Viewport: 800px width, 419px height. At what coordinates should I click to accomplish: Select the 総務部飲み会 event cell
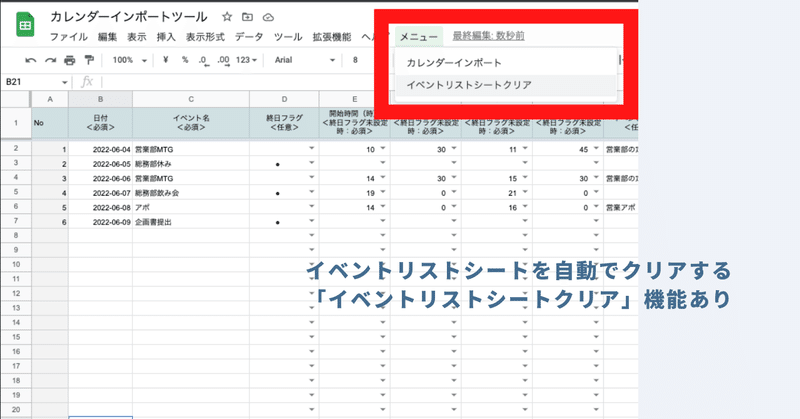click(x=191, y=193)
